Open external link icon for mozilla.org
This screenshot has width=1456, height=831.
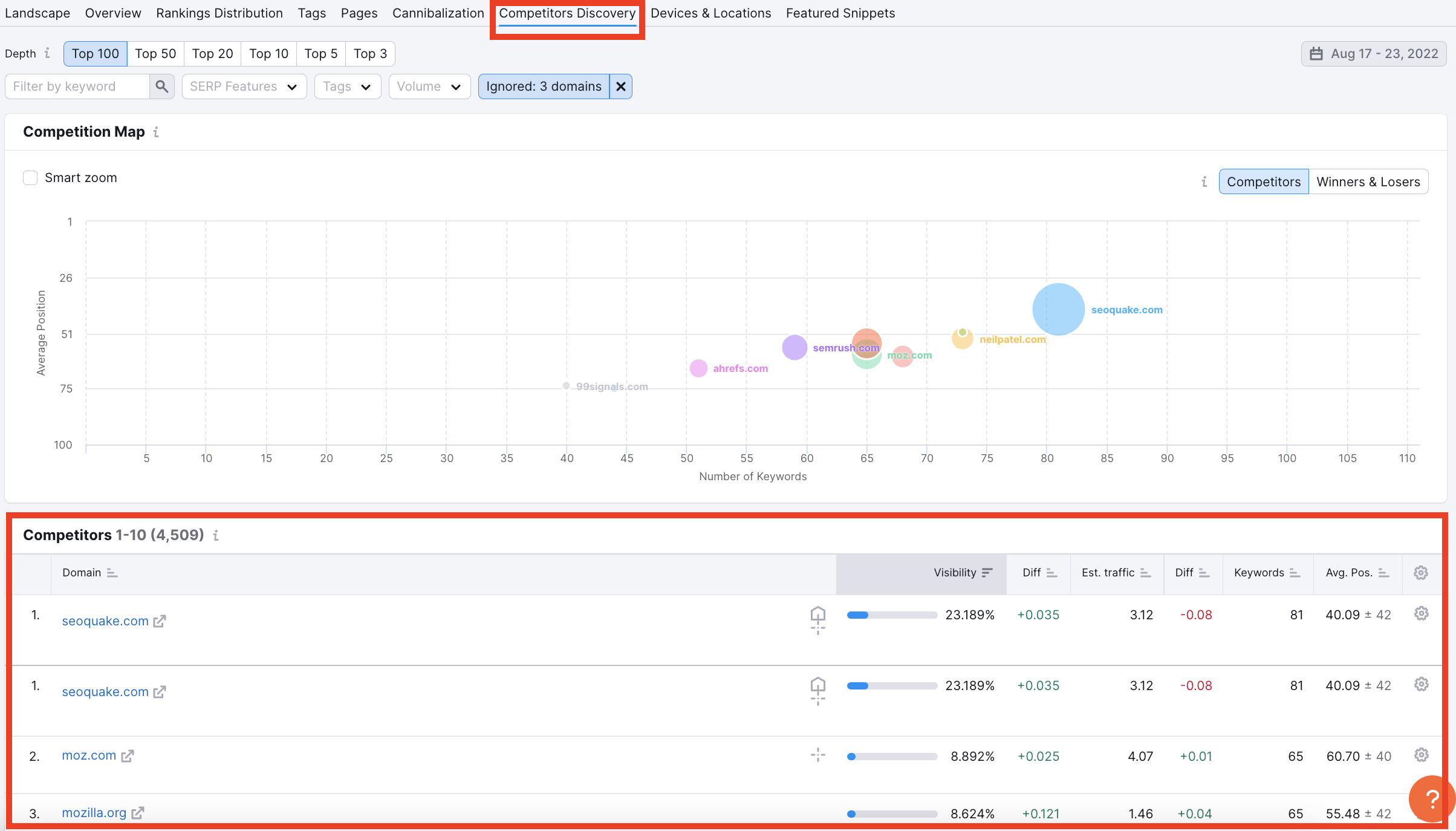[138, 813]
